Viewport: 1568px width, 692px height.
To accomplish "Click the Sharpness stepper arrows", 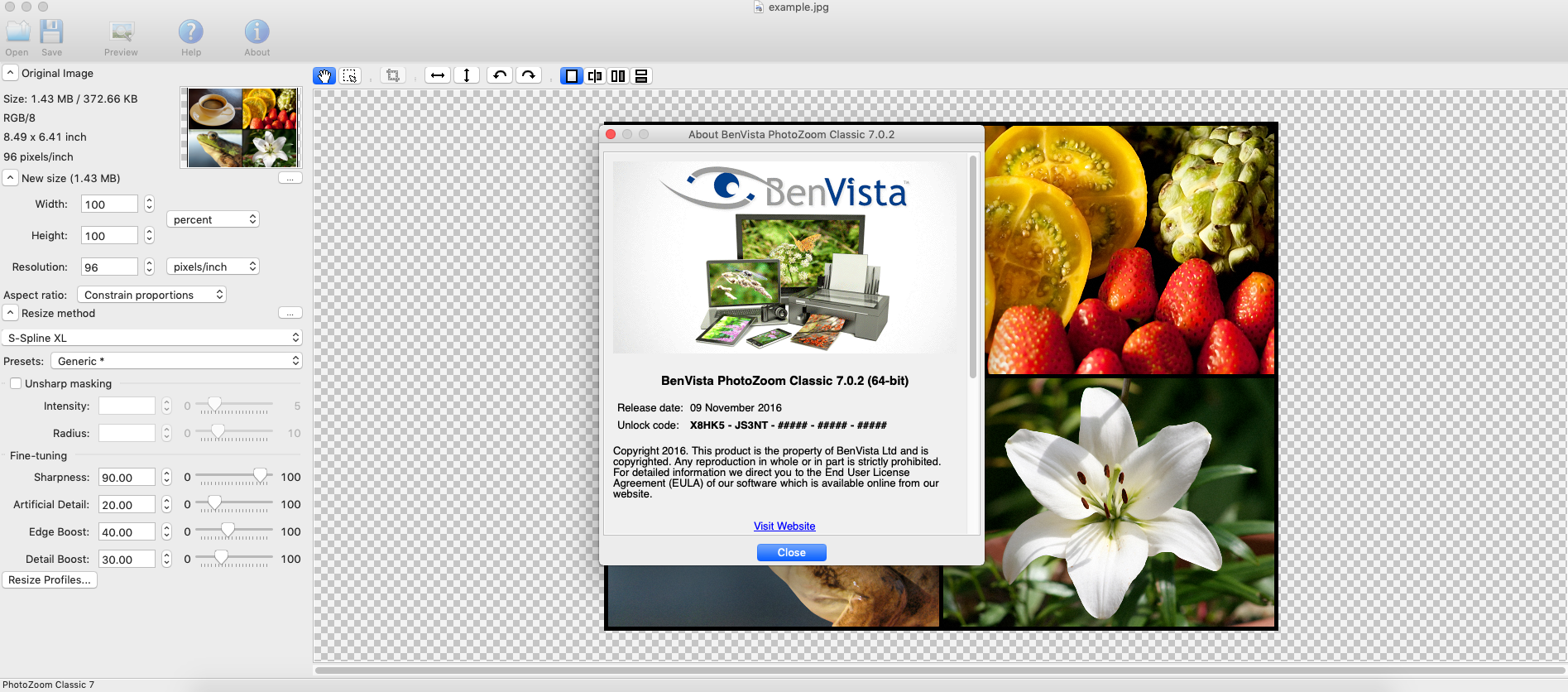I will [166, 477].
